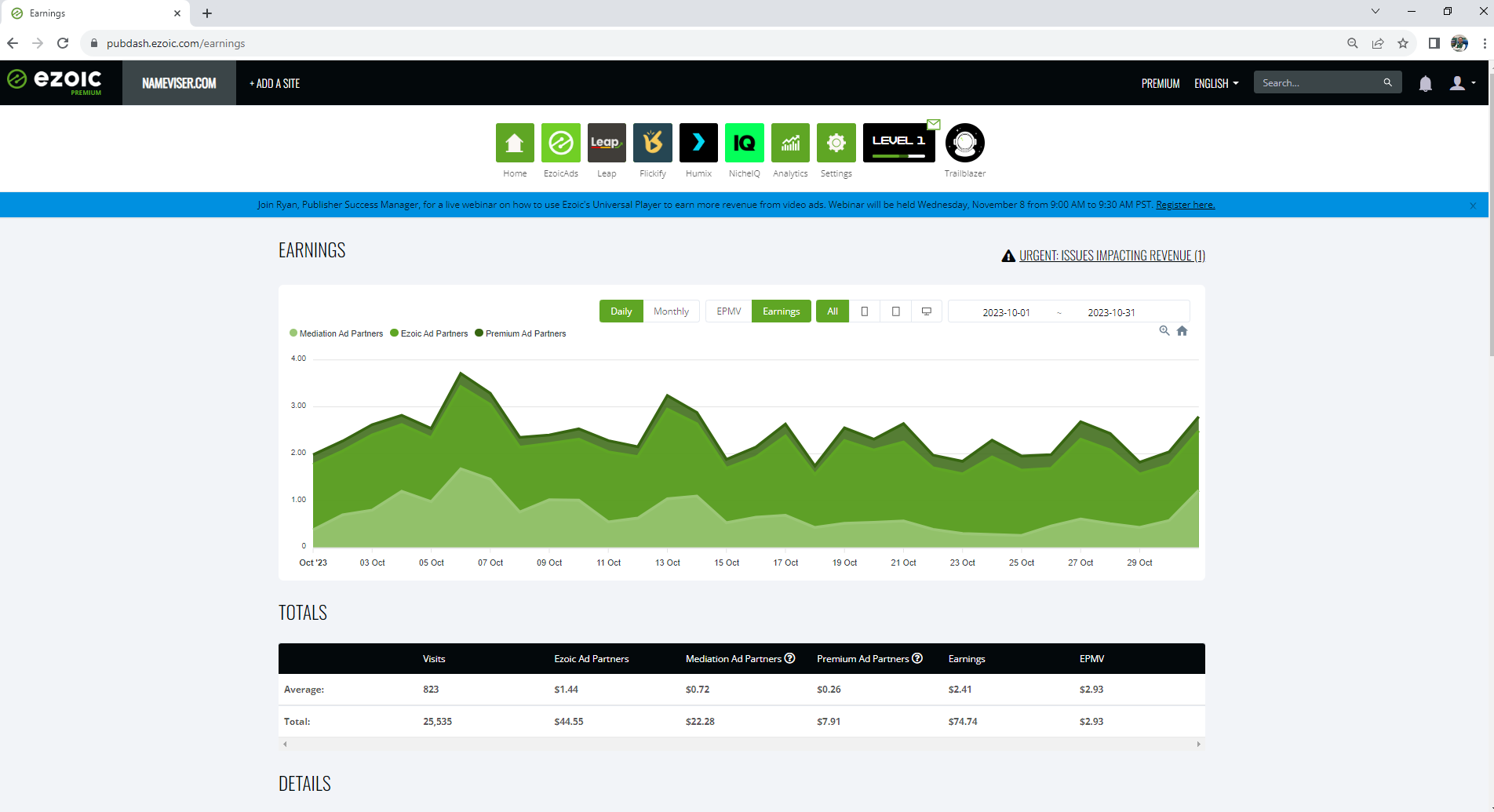The image size is (1494, 812).
Task: Bookmark this page with star icon
Action: pyautogui.click(x=1403, y=43)
